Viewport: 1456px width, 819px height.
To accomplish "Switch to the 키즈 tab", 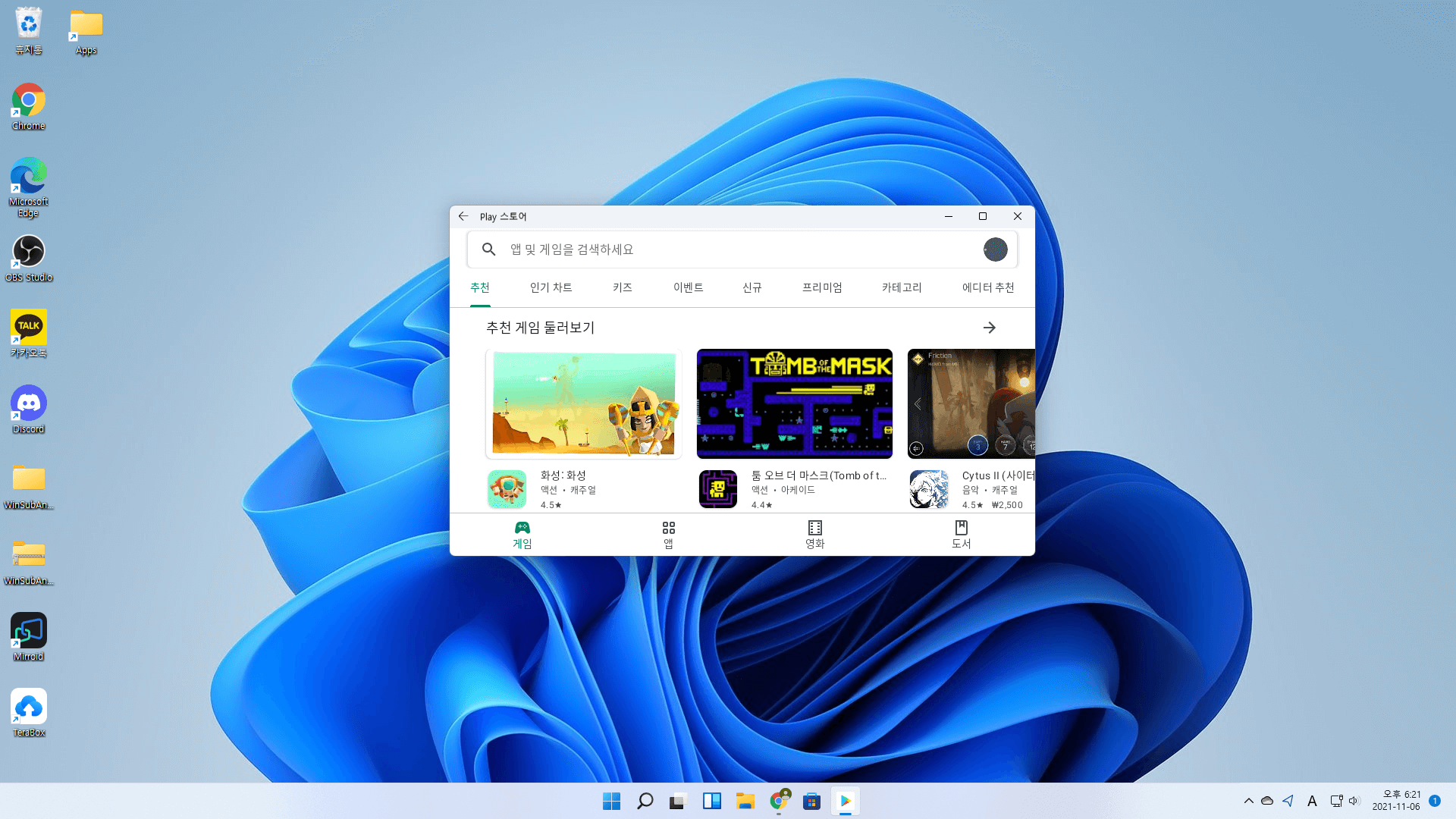I will point(623,287).
